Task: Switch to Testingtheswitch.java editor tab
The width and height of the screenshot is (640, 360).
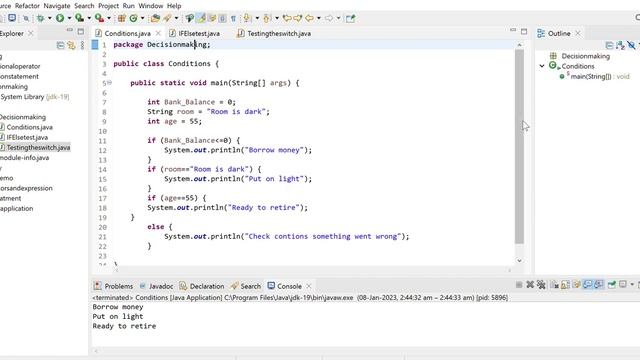Action: click(275, 33)
